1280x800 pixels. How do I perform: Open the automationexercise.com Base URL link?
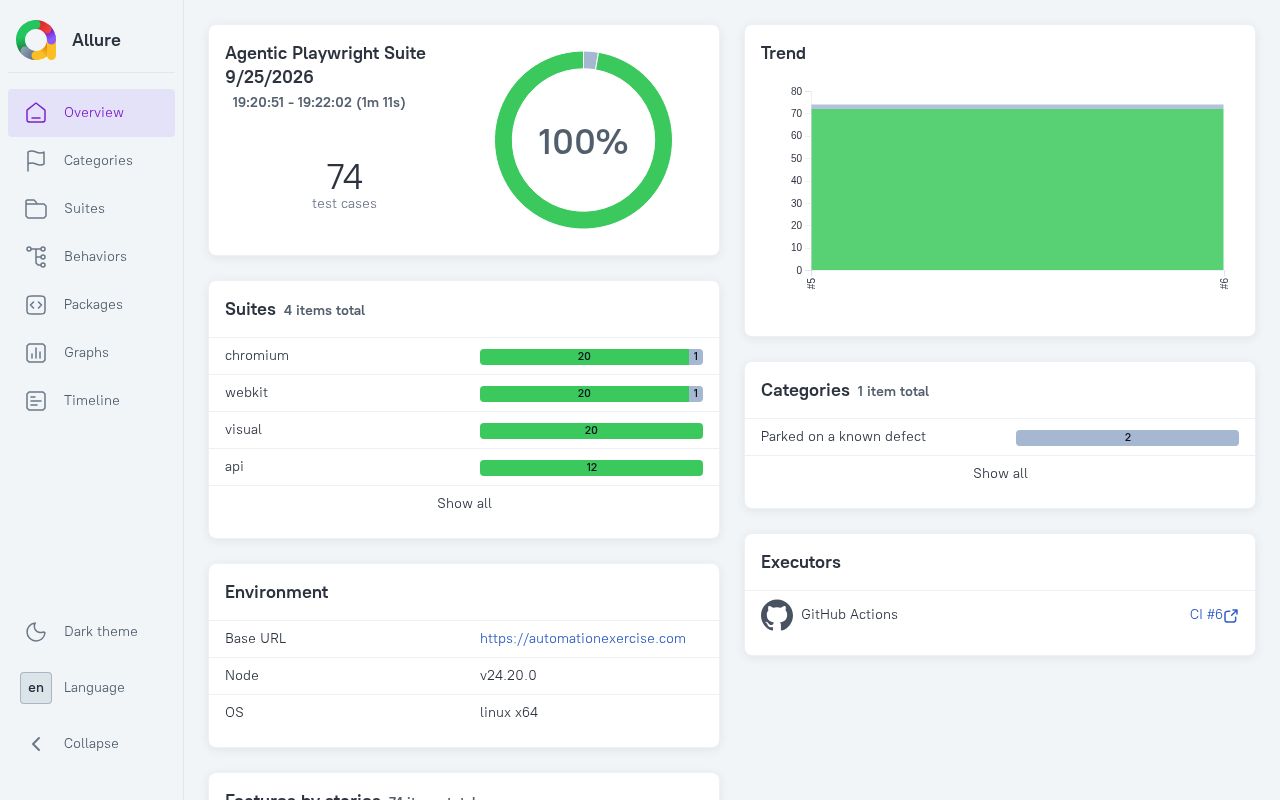[583, 638]
